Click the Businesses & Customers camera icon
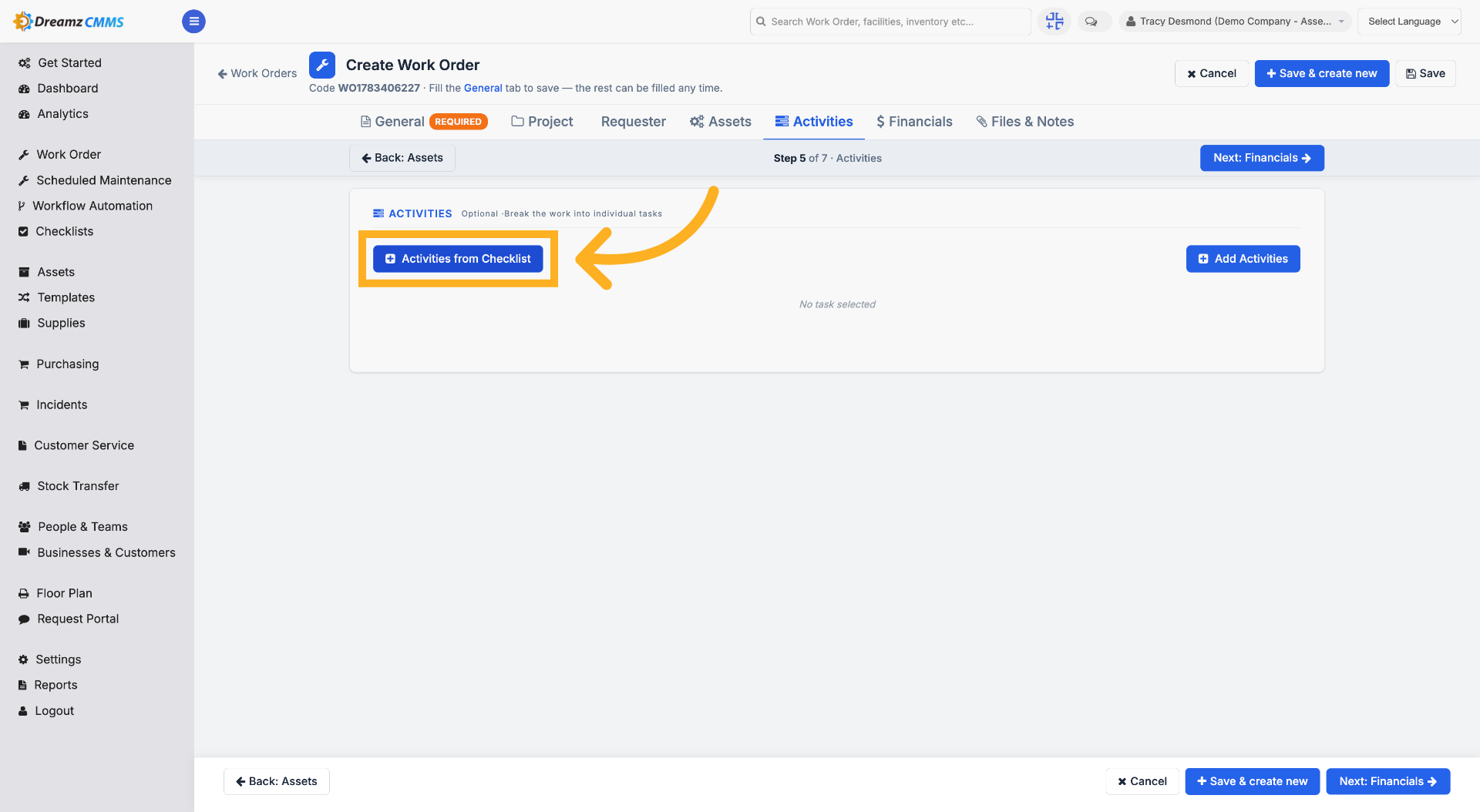The image size is (1480, 812). click(24, 552)
